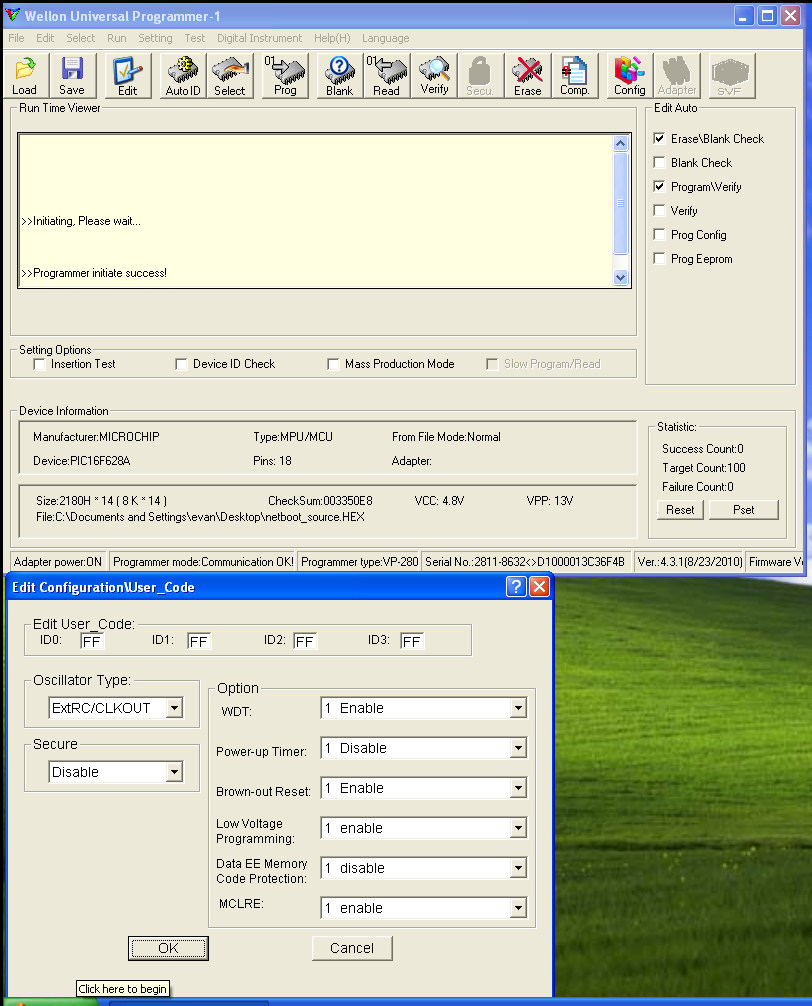Viewport: 812px width, 1006px height.
Task: Click the Comp. compare toolbar icon
Action: click(575, 76)
